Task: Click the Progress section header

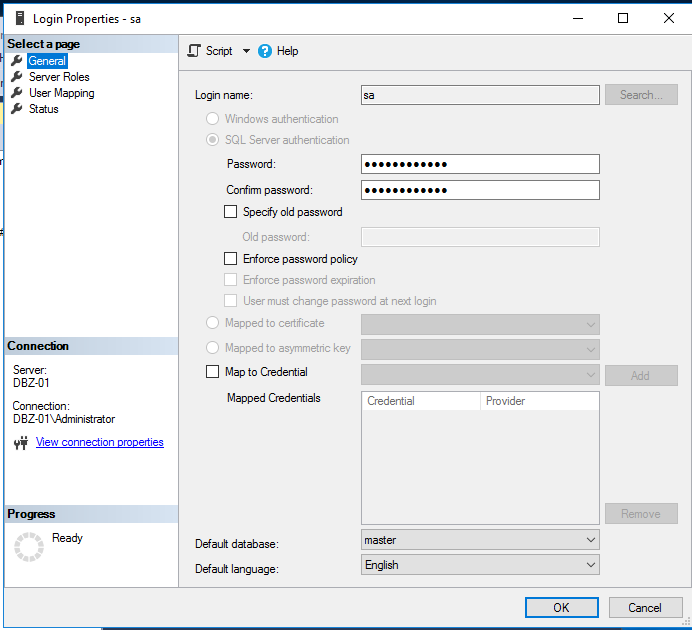Action: (x=91, y=514)
